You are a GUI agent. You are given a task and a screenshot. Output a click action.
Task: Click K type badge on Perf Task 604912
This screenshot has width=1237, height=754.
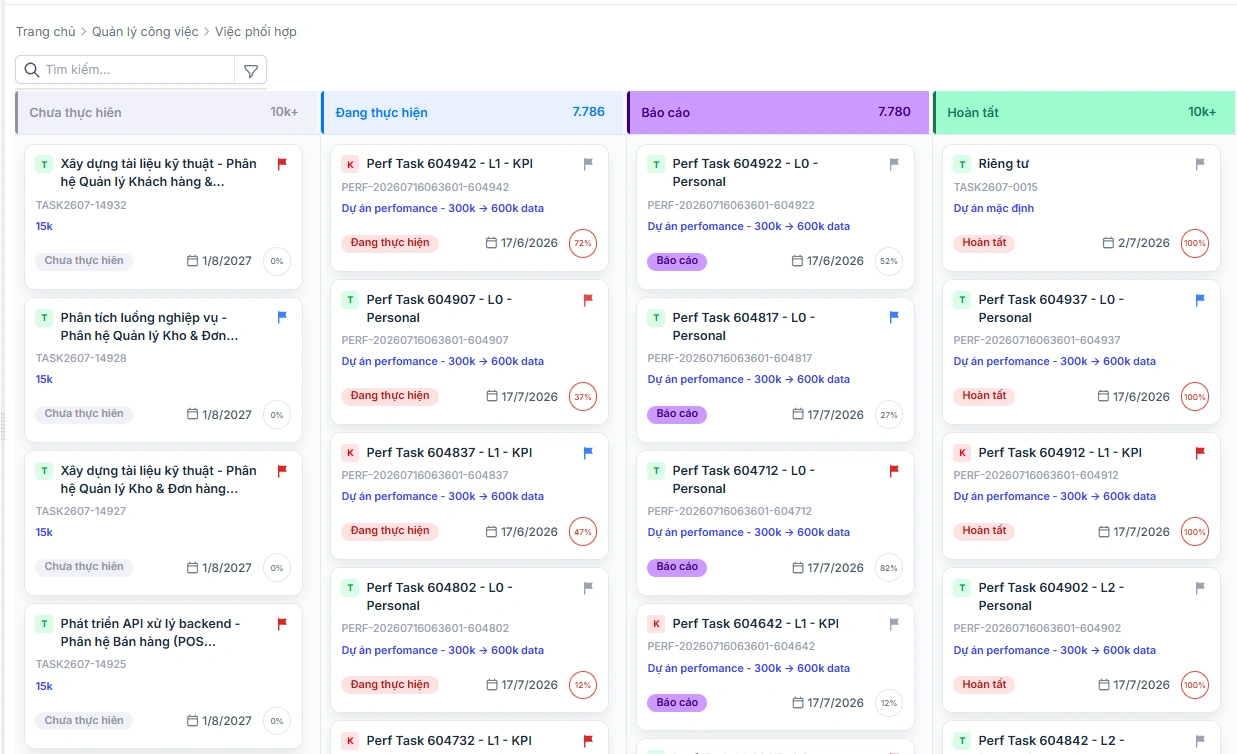point(962,453)
